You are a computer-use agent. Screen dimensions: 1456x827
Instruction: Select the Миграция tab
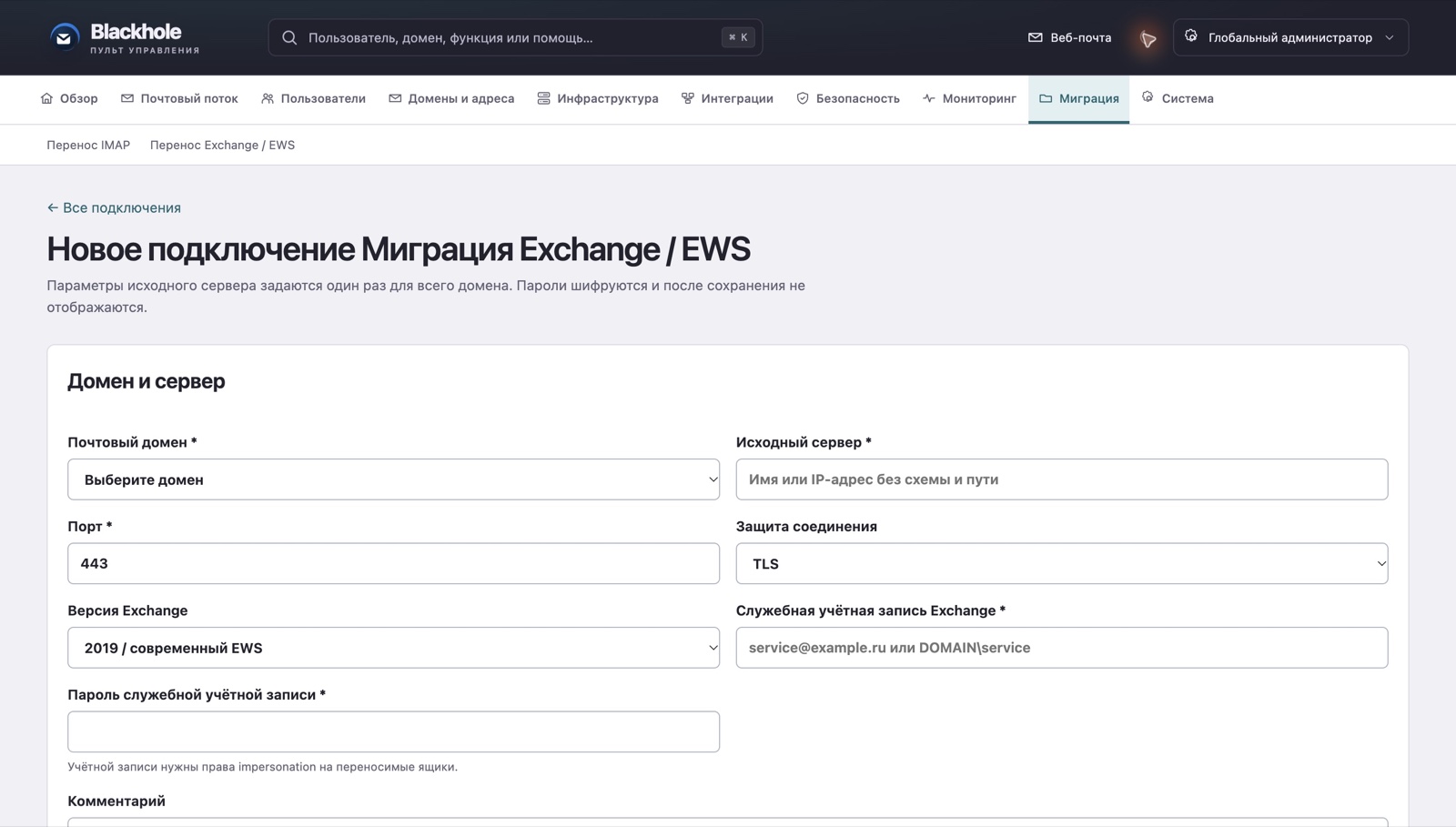click(x=1079, y=98)
